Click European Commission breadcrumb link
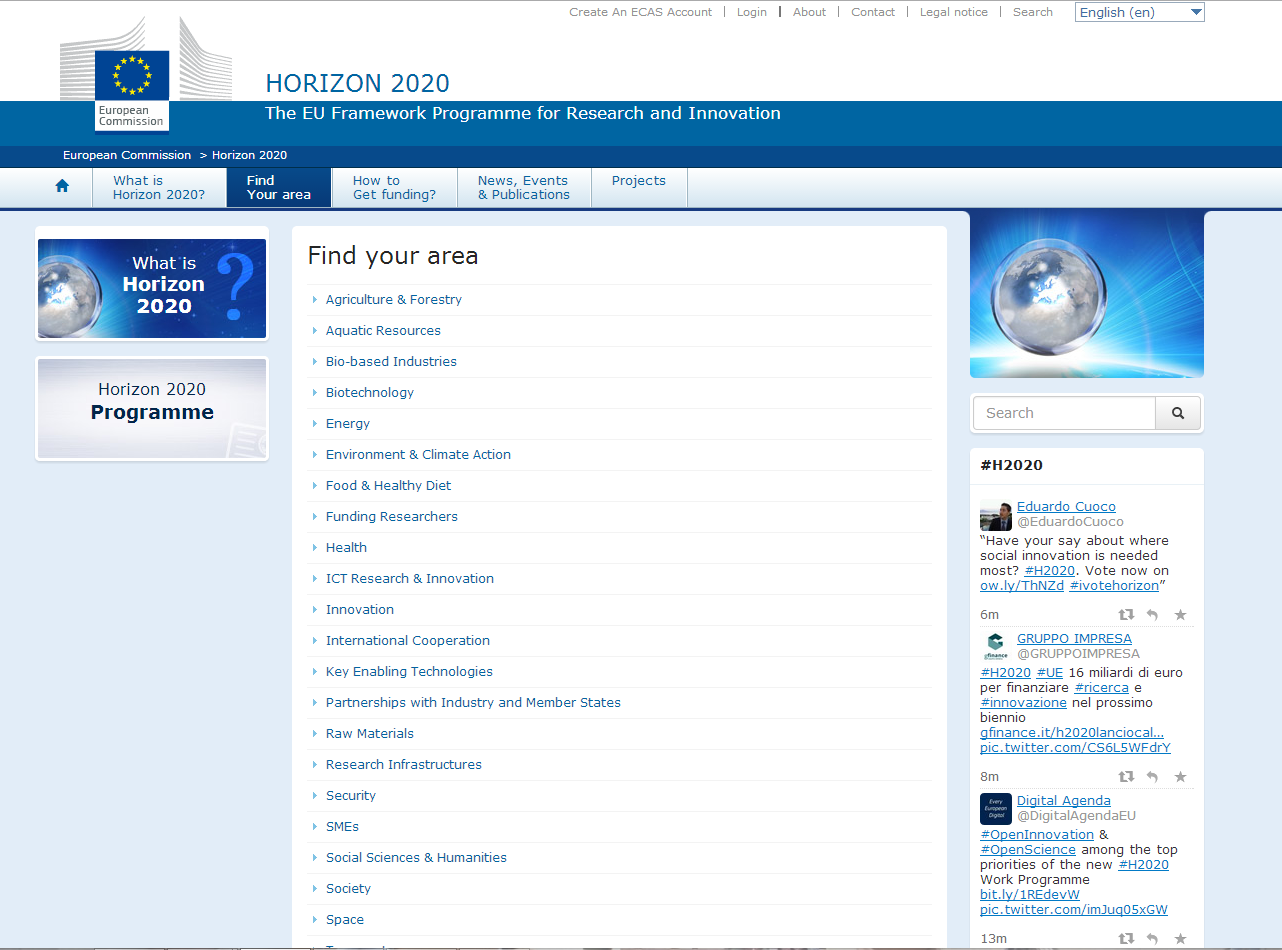Image resolution: width=1282 pixels, height=950 pixels. [127, 155]
